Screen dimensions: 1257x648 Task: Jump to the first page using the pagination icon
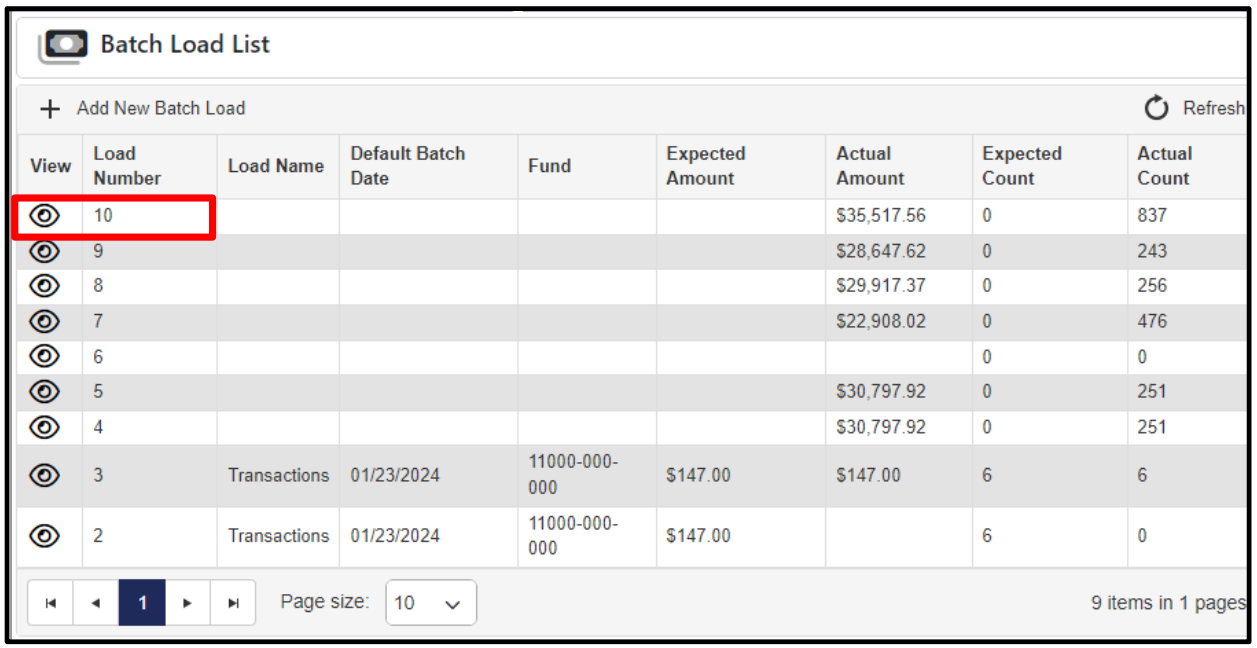pyautogui.click(x=50, y=602)
